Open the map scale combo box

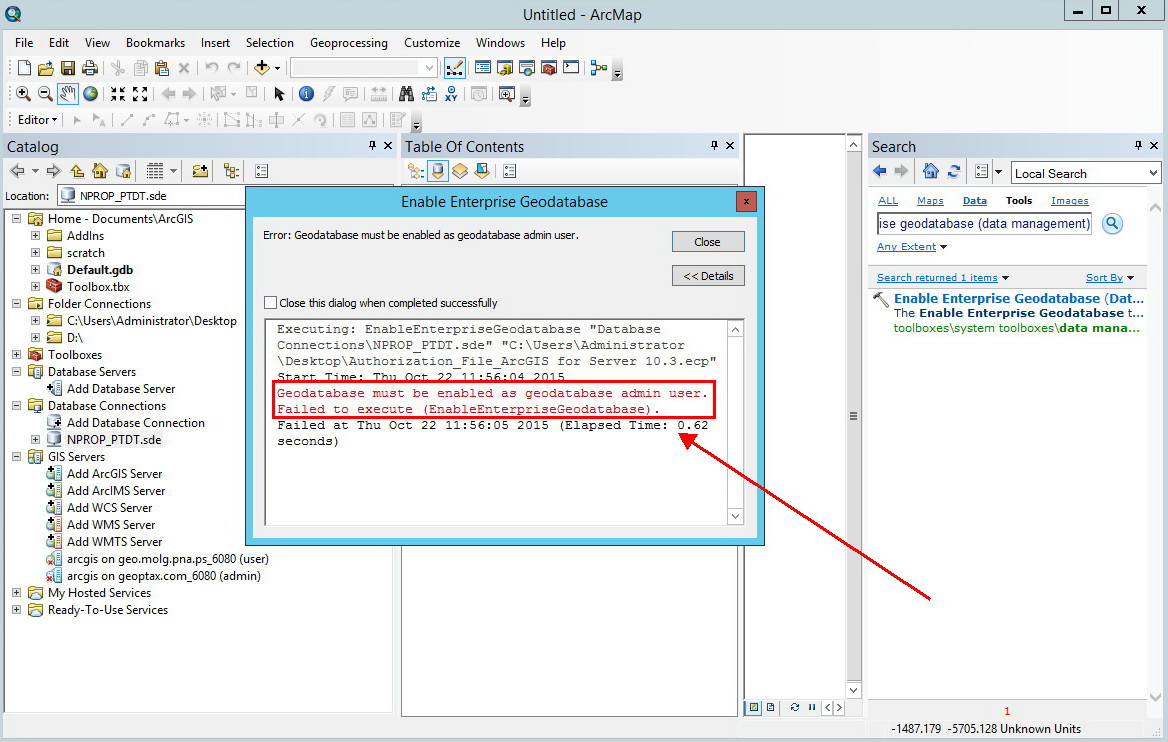(363, 68)
